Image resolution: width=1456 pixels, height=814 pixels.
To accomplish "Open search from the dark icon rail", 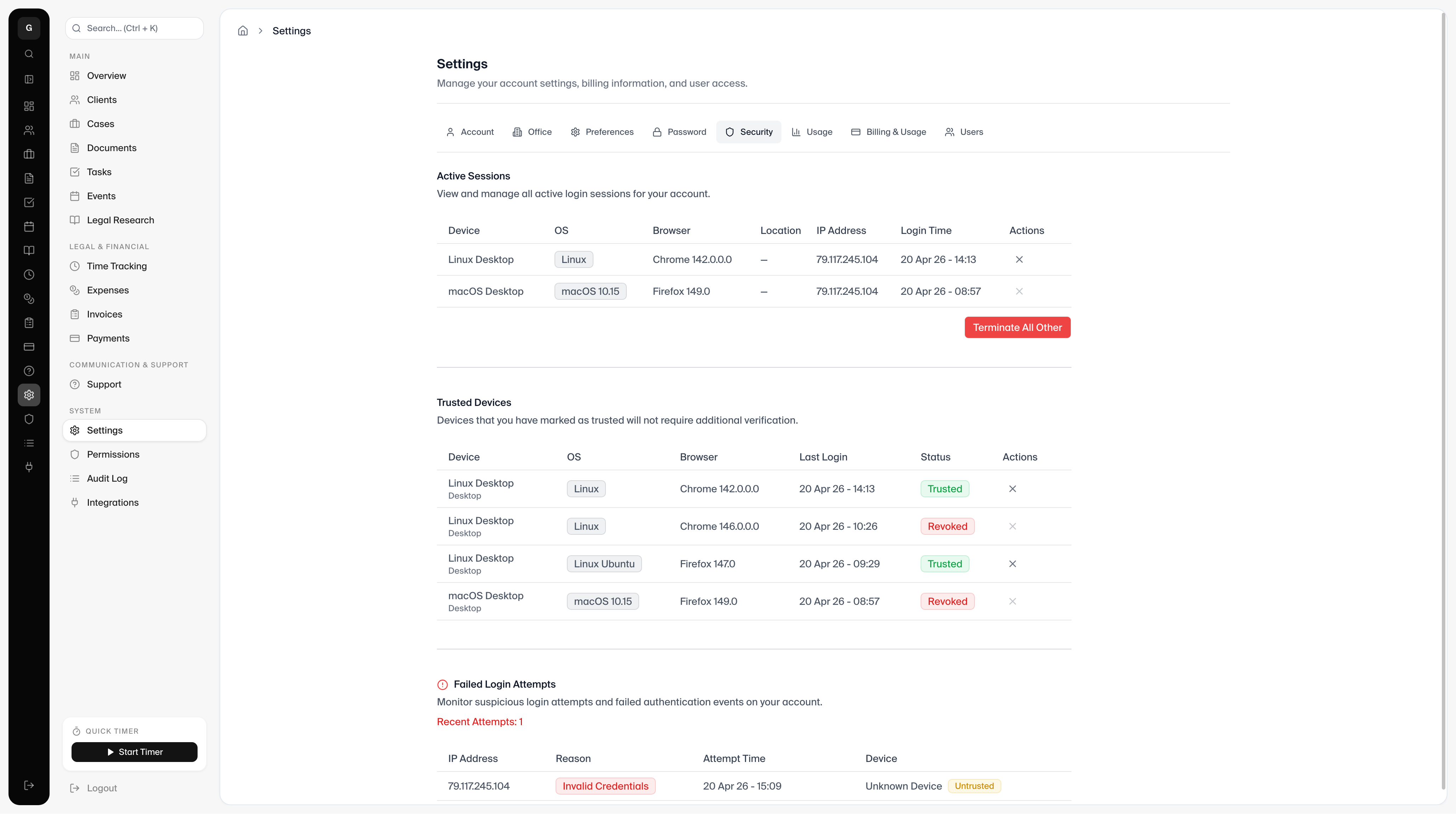I will click(x=29, y=54).
